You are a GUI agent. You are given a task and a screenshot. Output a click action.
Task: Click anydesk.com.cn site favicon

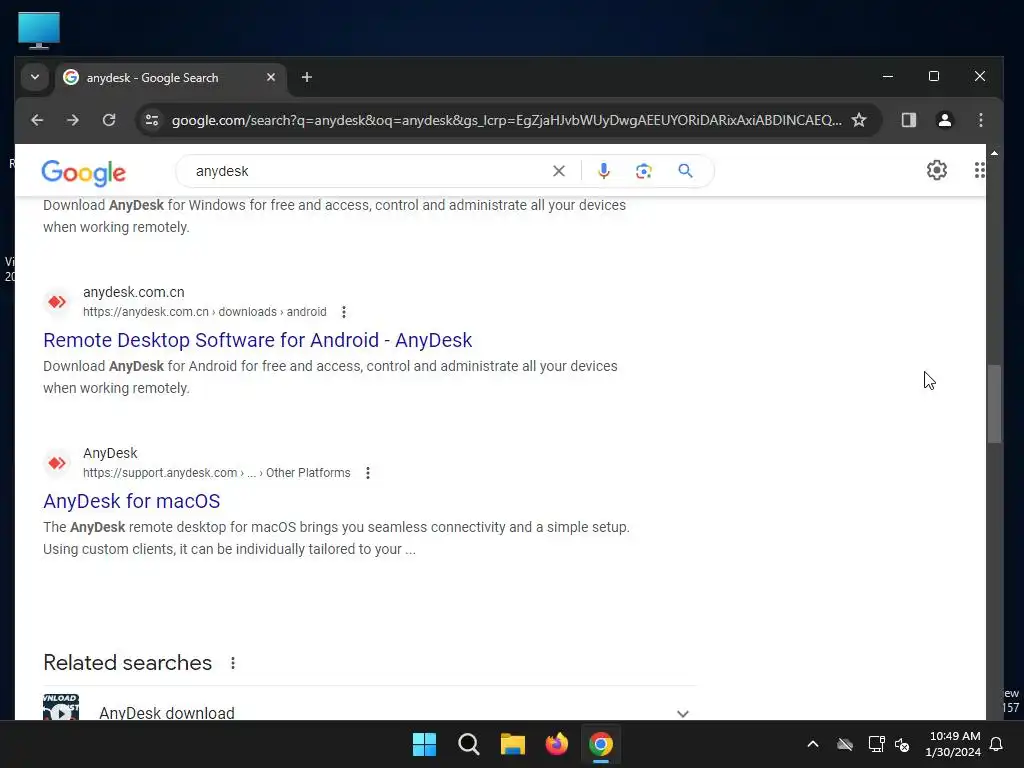pyautogui.click(x=57, y=302)
